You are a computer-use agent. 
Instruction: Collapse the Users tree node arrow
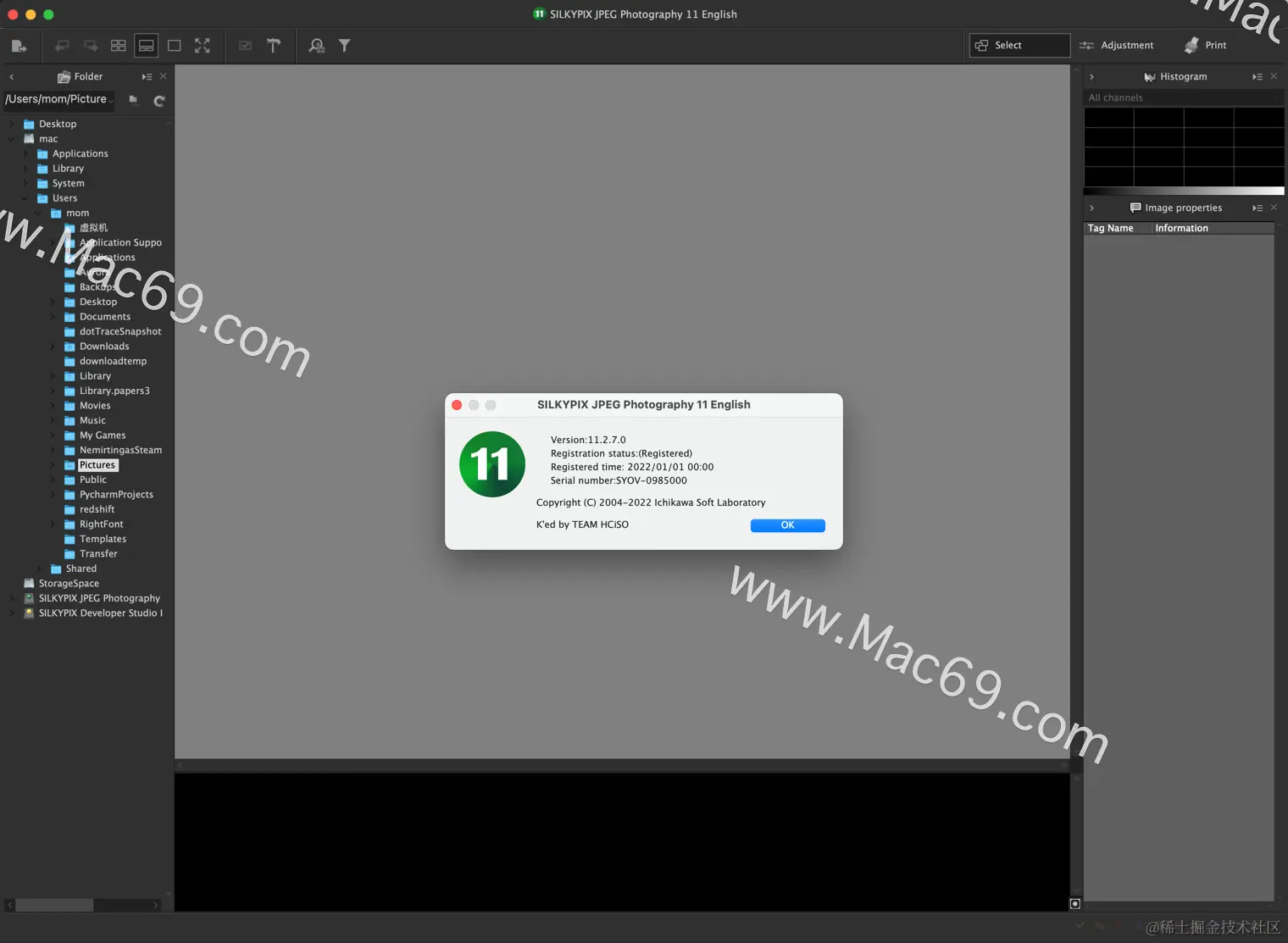[x=25, y=198]
